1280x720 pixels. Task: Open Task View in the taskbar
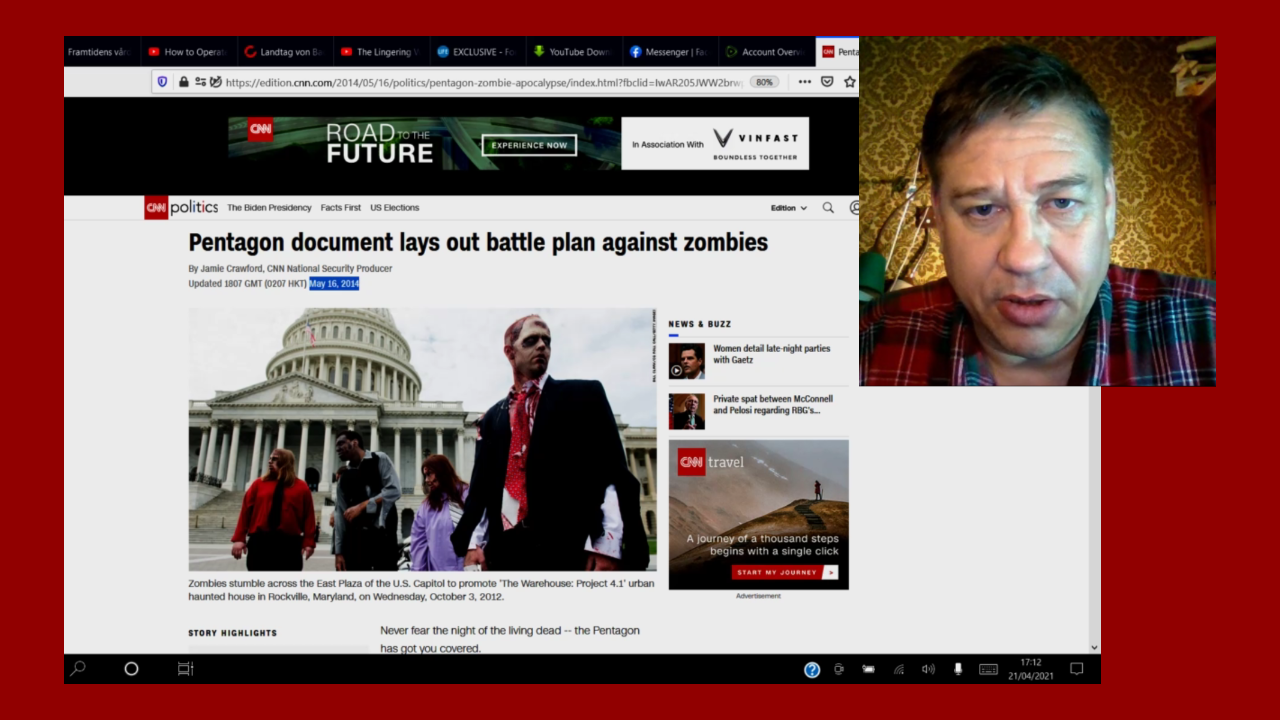click(x=185, y=669)
